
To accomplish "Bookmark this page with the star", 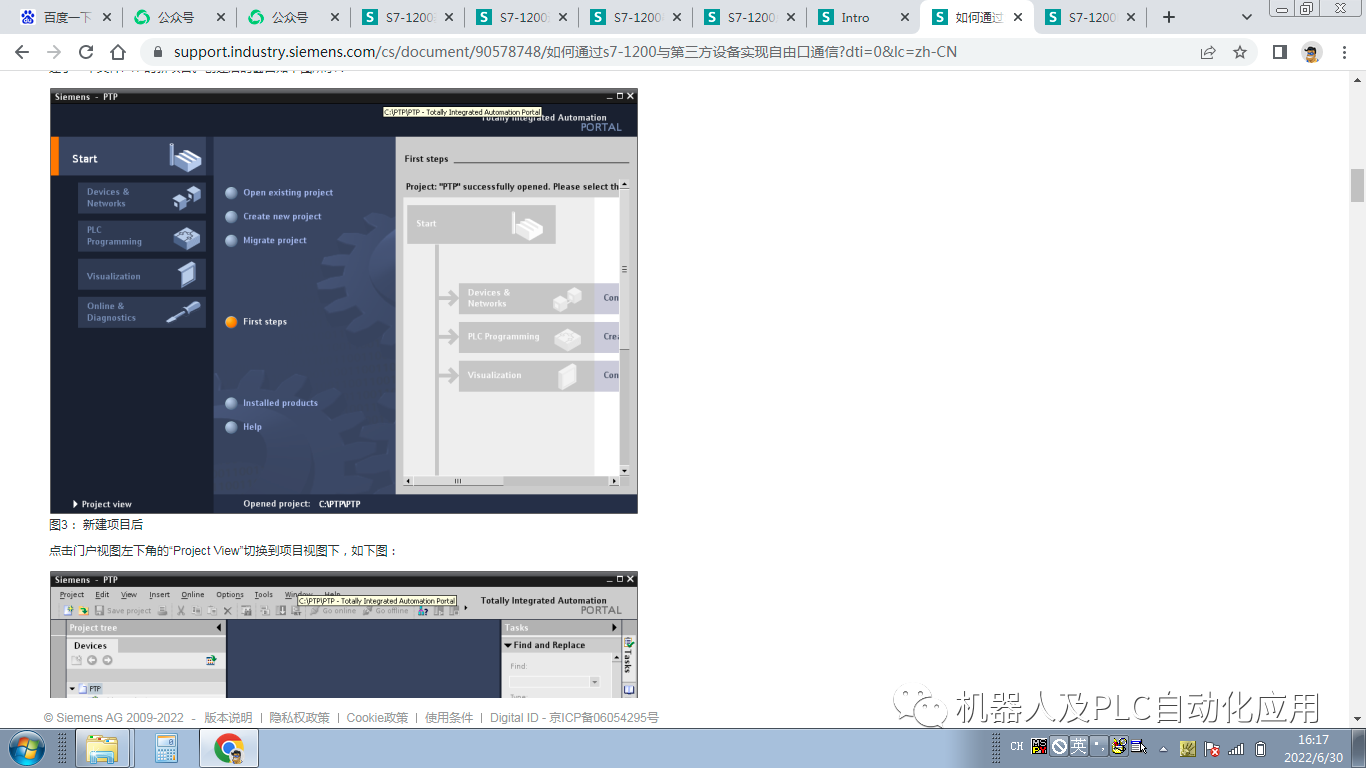I will point(1240,52).
